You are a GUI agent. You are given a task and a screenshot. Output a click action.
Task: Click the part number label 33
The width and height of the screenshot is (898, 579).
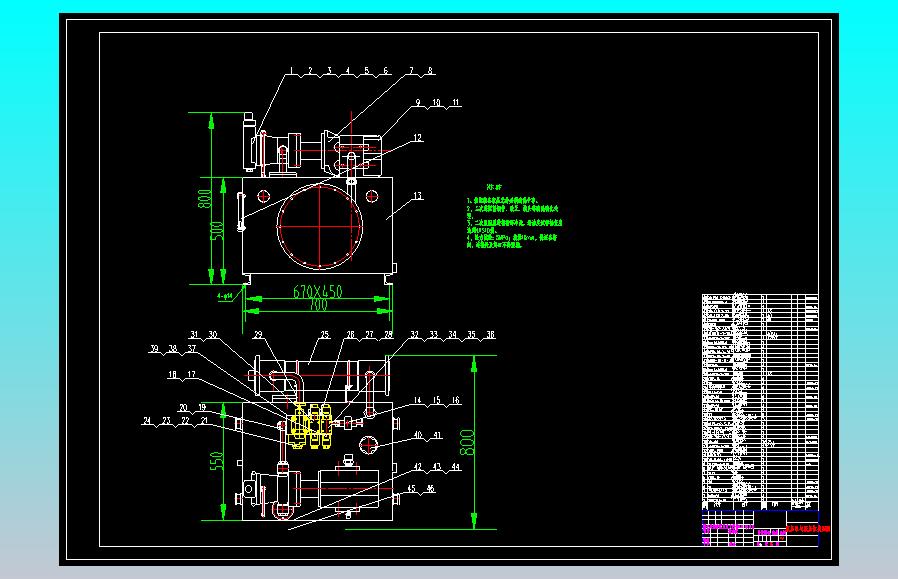click(x=434, y=334)
